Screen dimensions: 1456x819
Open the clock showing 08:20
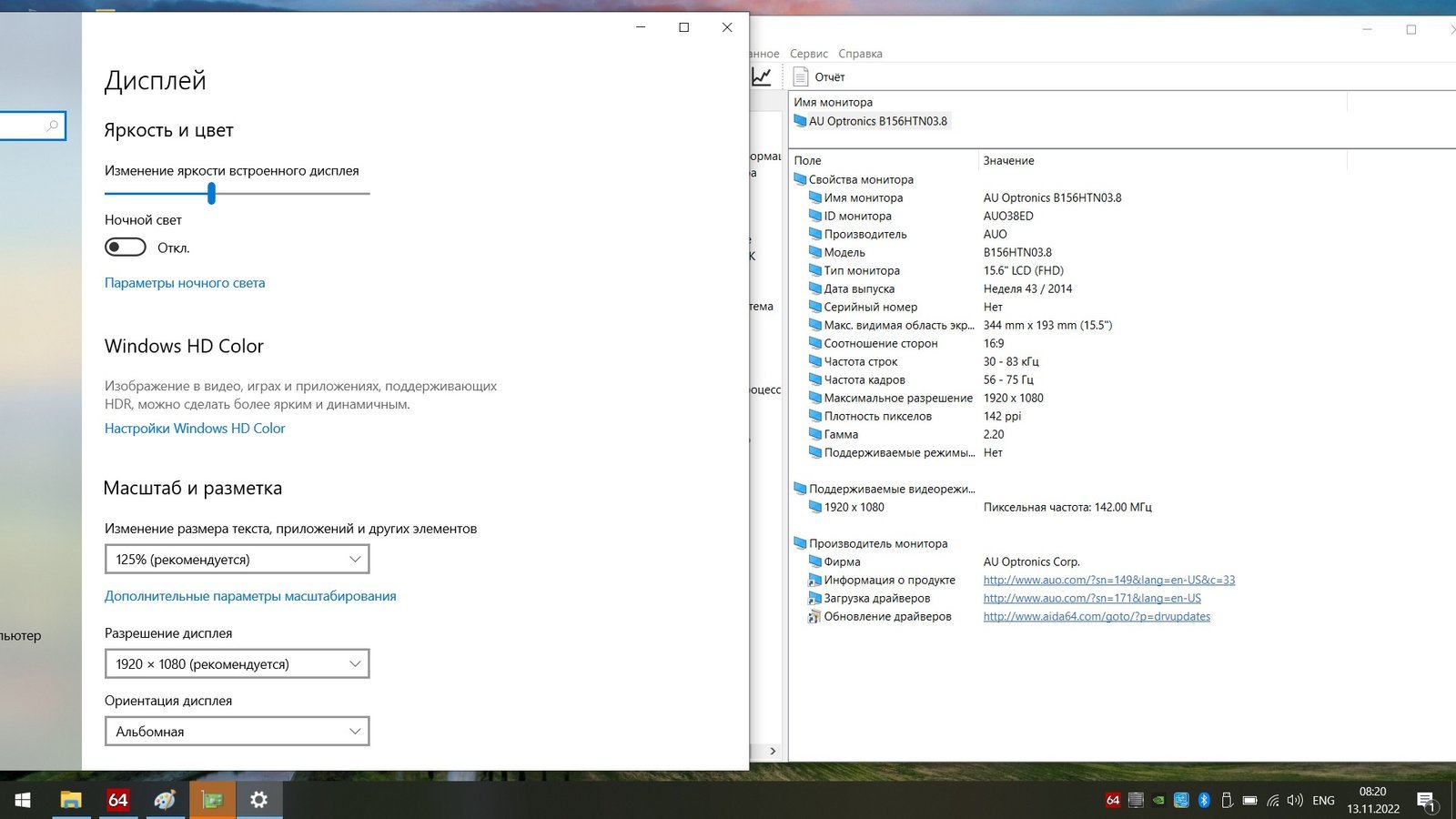[1373, 800]
